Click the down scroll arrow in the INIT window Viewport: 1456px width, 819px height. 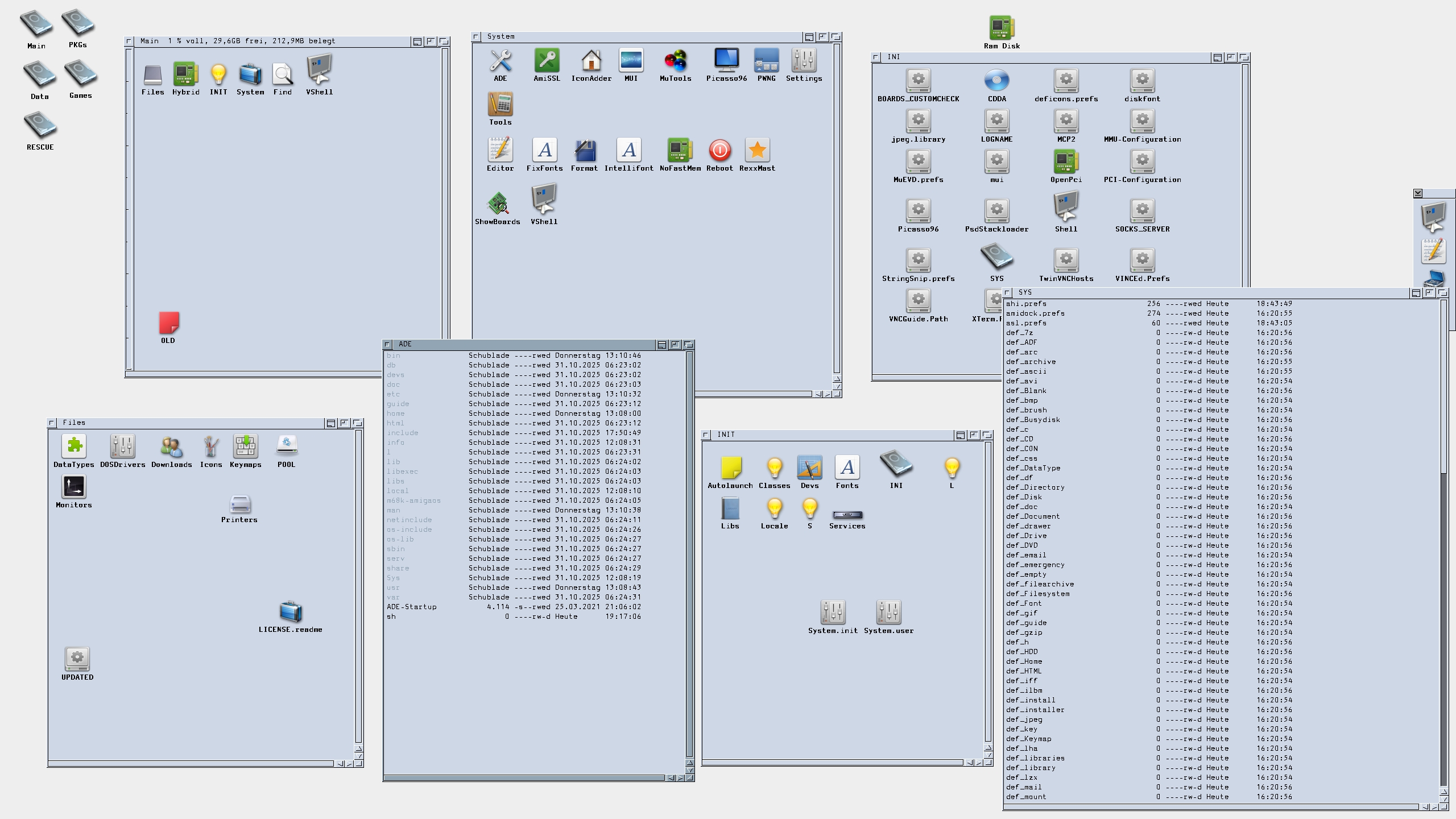click(988, 755)
